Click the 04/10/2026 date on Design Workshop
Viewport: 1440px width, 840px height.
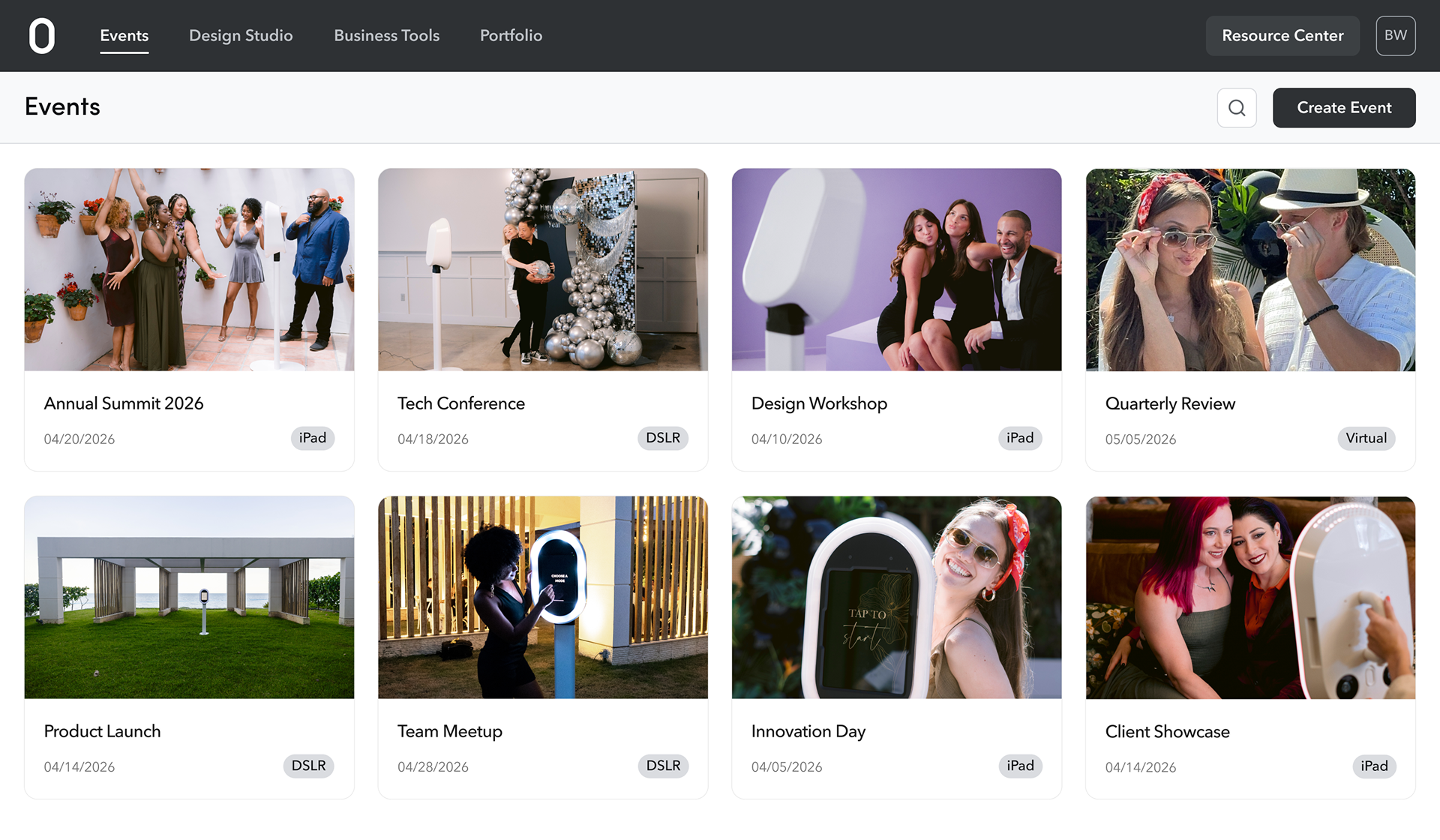tap(787, 439)
